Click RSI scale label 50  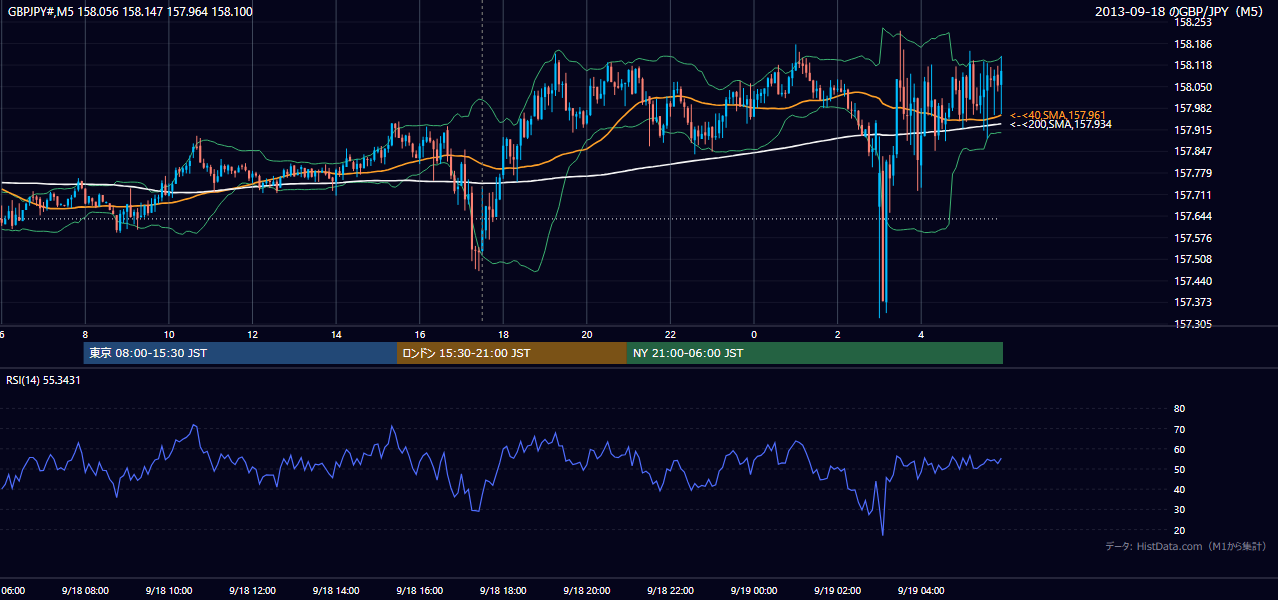click(x=1179, y=469)
